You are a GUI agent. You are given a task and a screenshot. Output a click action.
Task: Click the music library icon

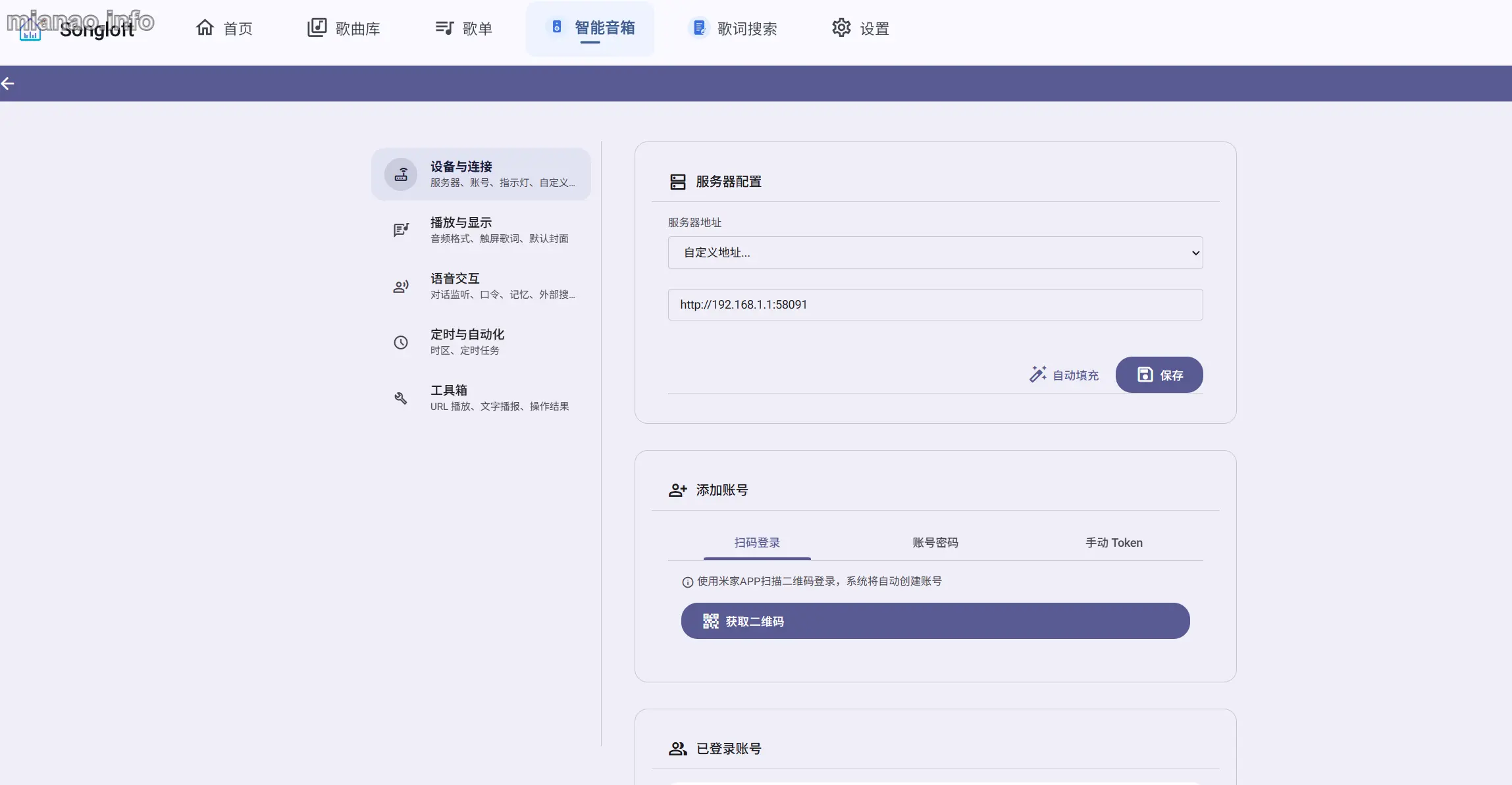coord(317,28)
